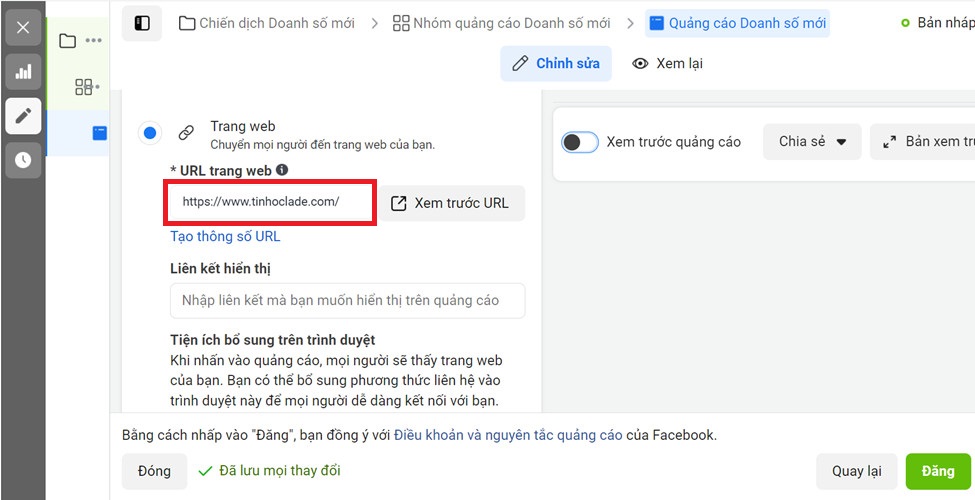Toggle Xem trước quảng cáo switch
Viewport: 975px width, 500px height.
[x=580, y=142]
